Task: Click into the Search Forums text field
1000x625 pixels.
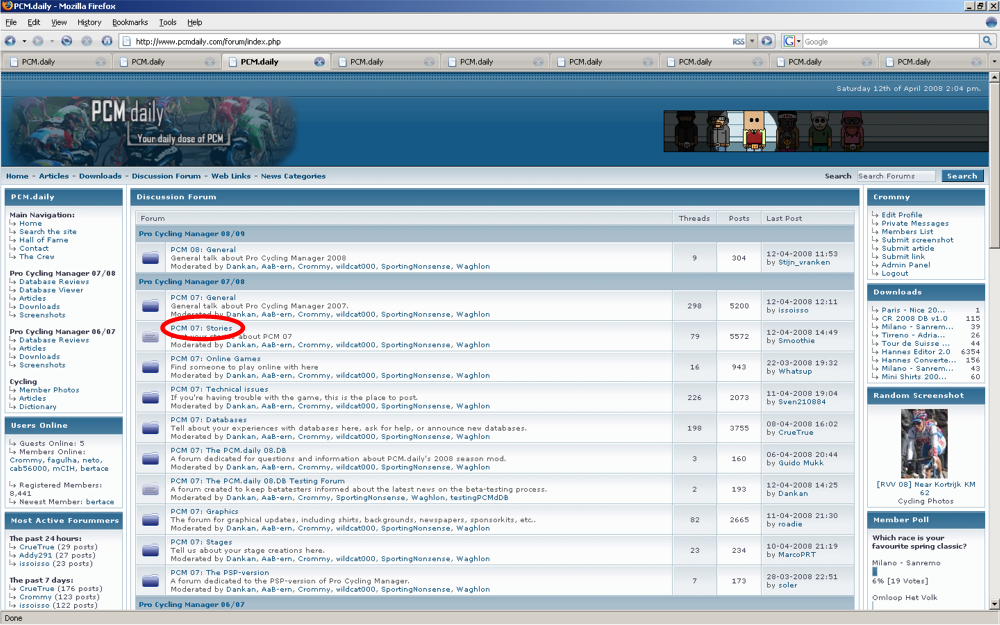Action: click(x=895, y=176)
